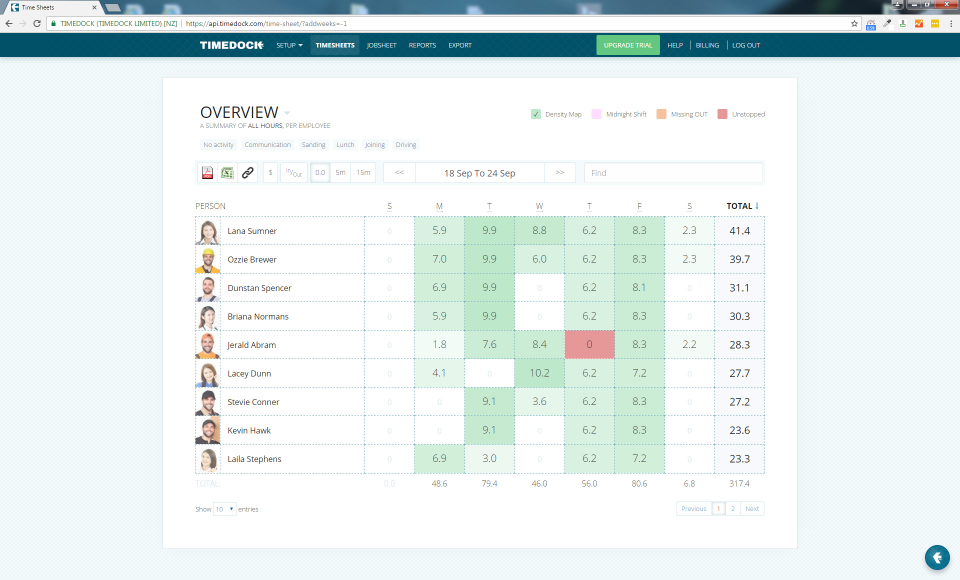Open the Reports tab

pos(422,45)
